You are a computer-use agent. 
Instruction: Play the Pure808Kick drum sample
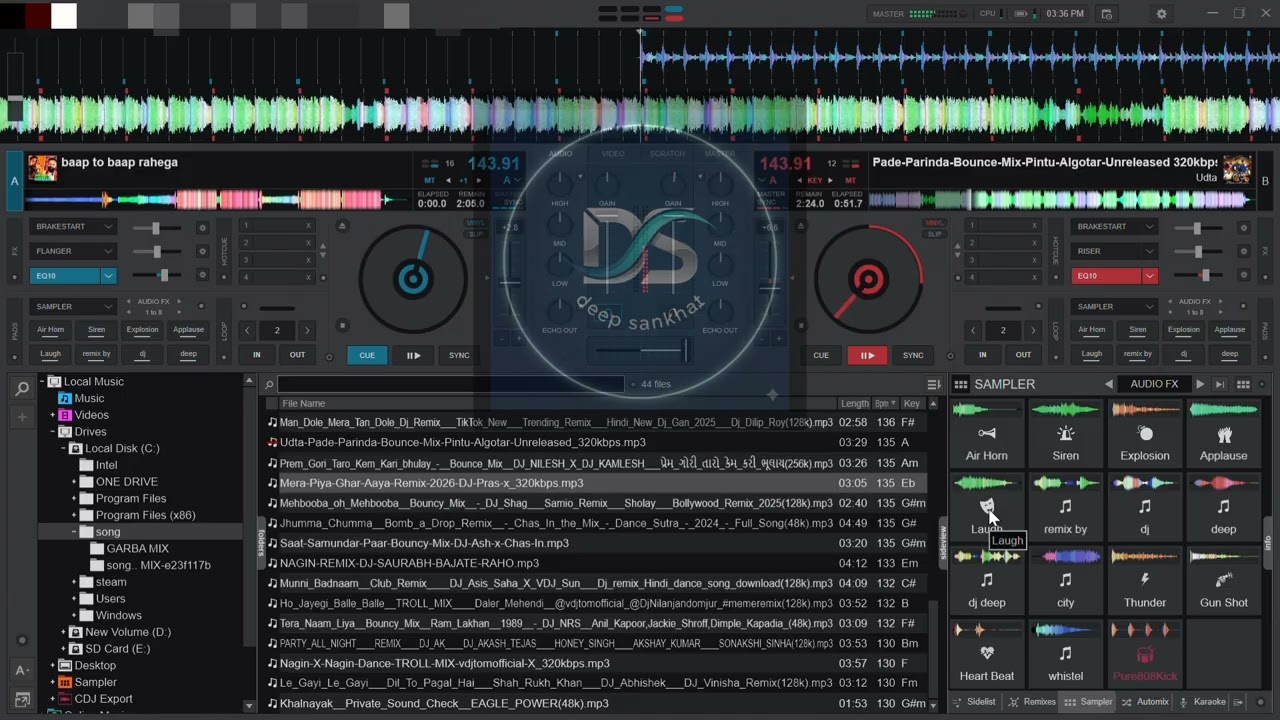pyautogui.click(x=1145, y=654)
